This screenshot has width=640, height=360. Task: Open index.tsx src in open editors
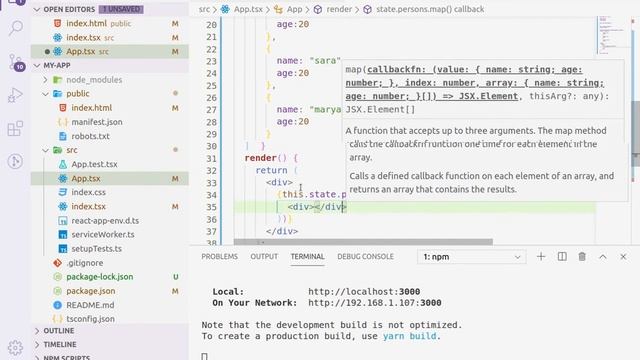[109, 38]
